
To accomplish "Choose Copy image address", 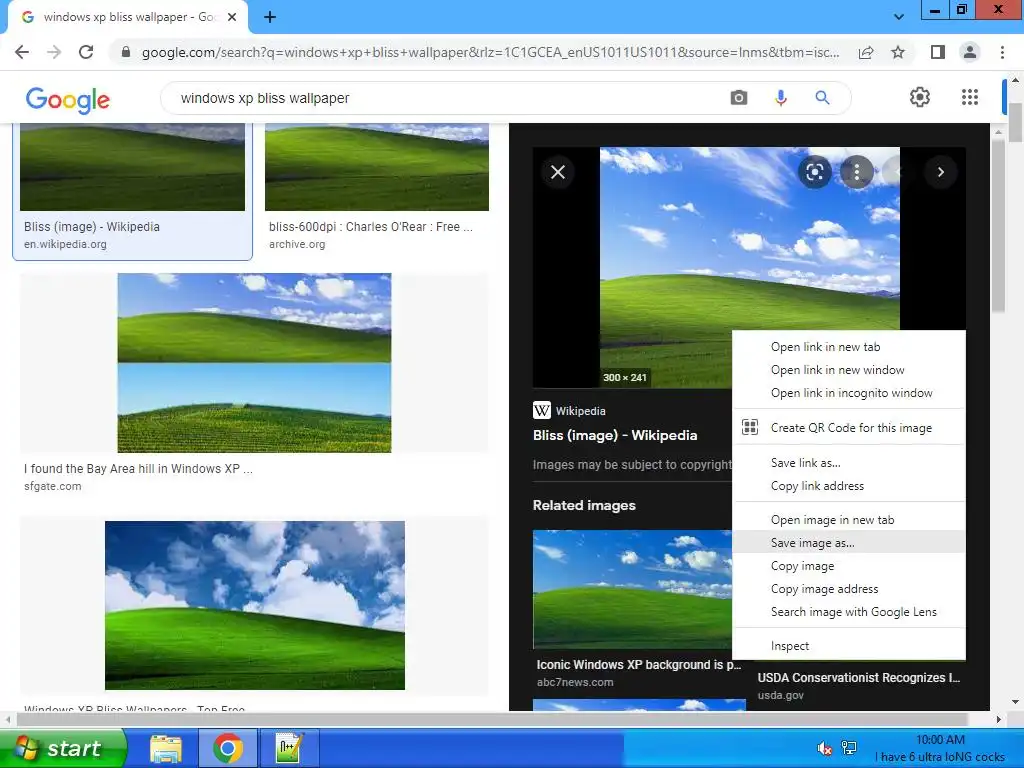I will click(x=848, y=588).
